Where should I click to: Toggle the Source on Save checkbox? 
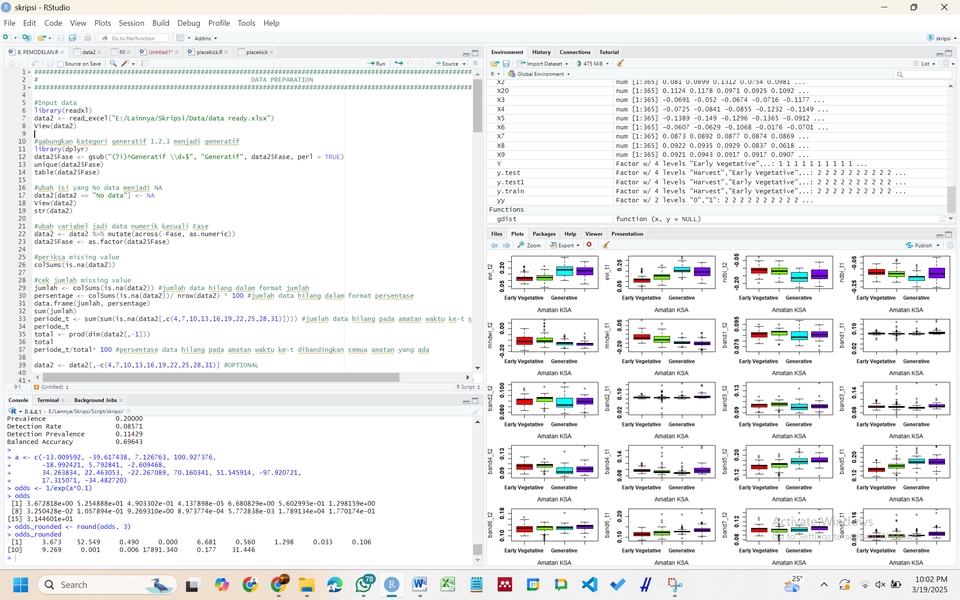pos(61,64)
